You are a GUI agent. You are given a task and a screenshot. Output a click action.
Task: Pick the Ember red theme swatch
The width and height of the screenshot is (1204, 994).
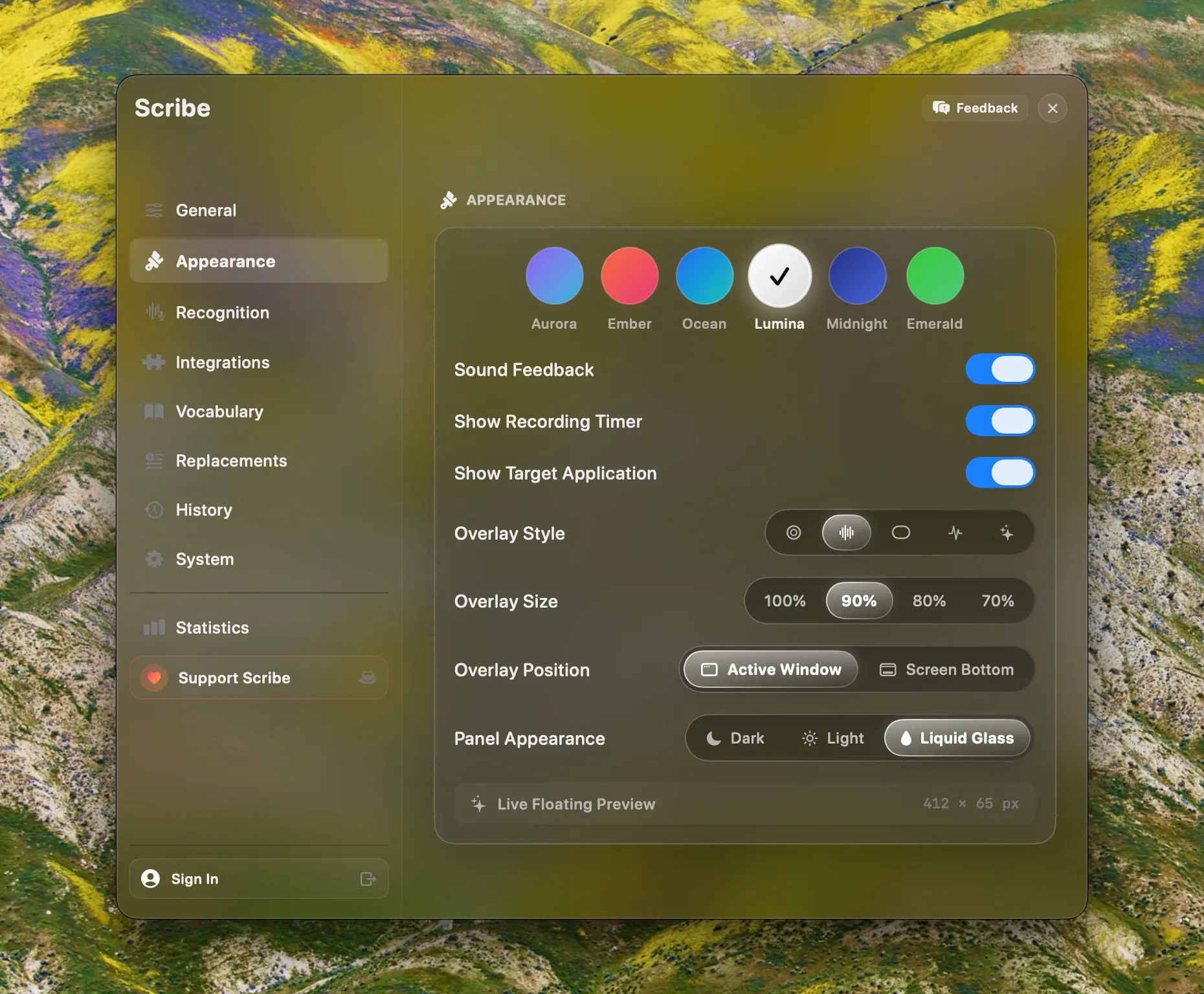coord(630,276)
